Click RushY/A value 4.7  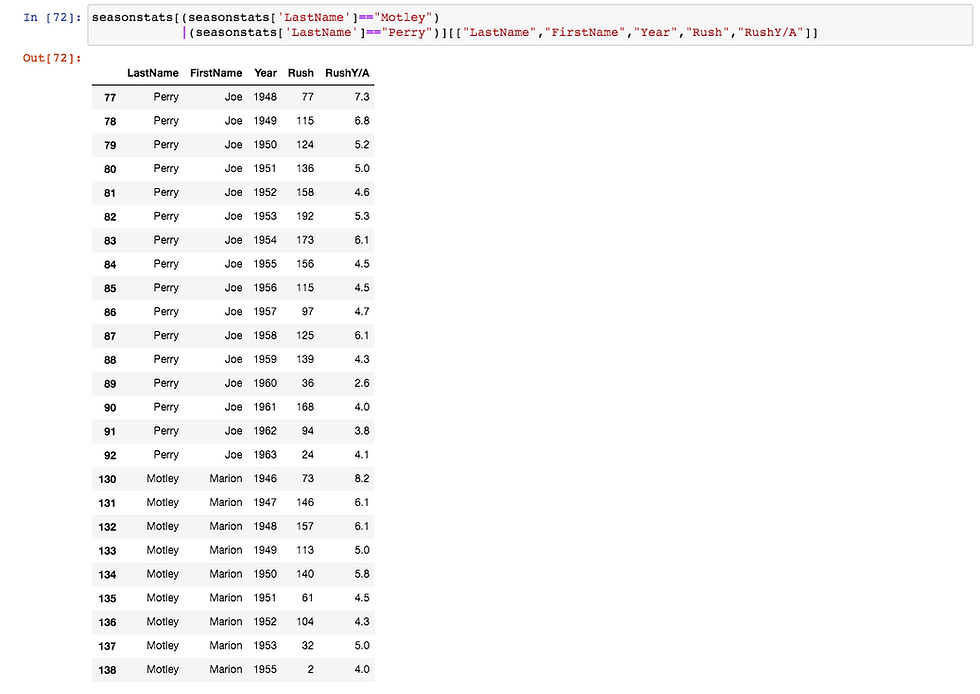(362, 311)
